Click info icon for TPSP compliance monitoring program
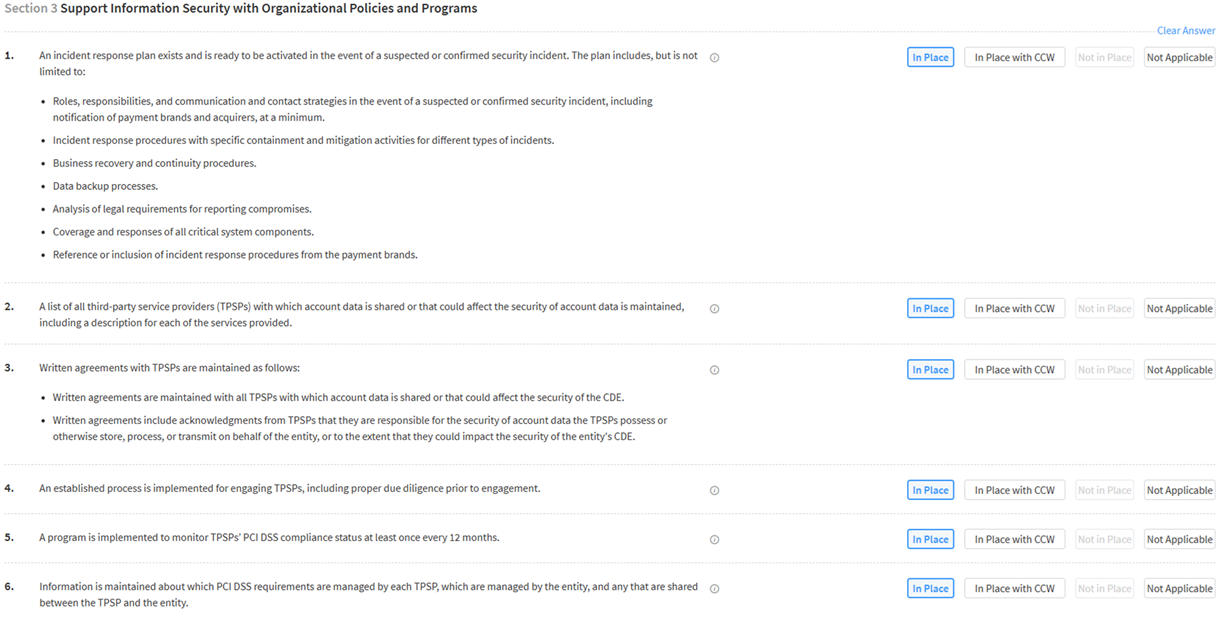This screenshot has height=626, width=1218. [714, 540]
